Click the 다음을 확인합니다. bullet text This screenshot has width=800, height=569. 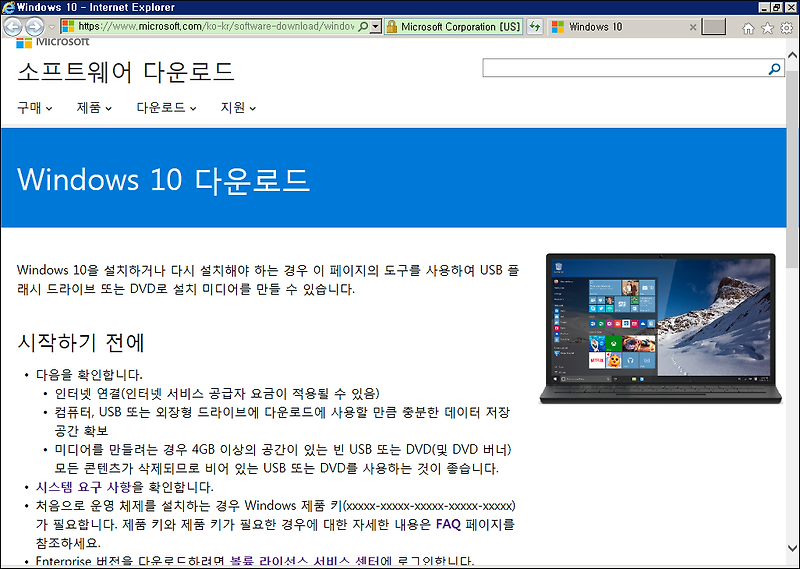point(89,375)
